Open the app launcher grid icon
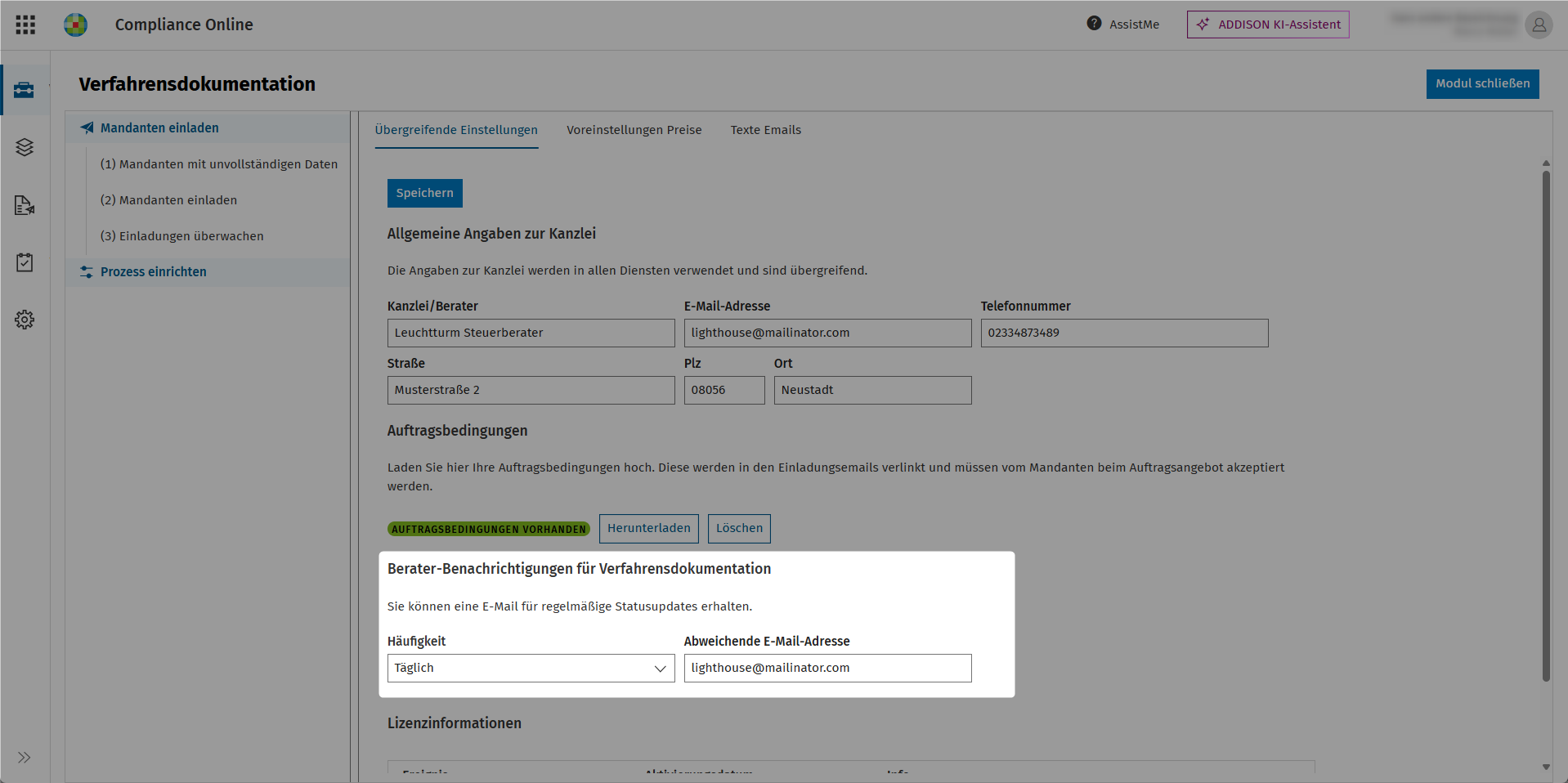Viewport: 1568px width, 783px height. click(x=25, y=25)
